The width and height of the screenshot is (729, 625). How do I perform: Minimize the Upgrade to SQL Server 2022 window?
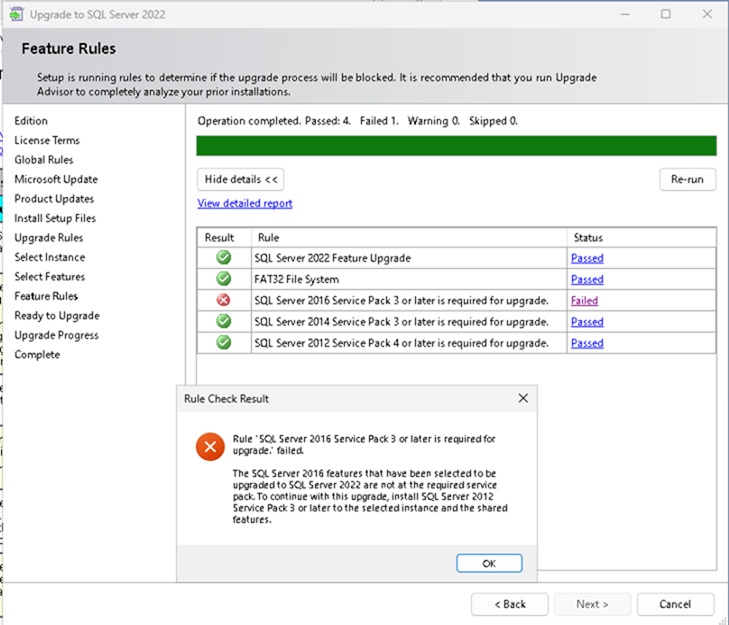click(625, 14)
